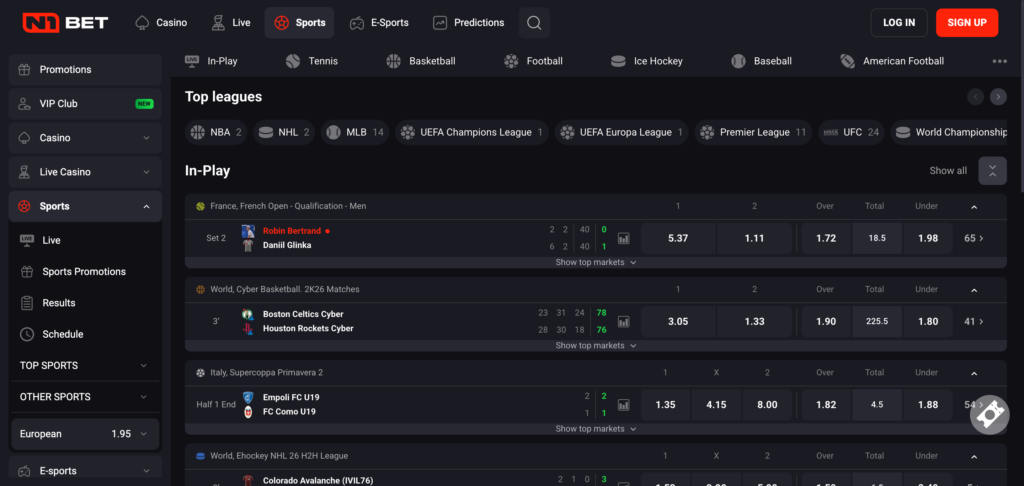1024x486 pixels.
Task: Click the In-Play live icon in sports bar
Action: [x=192, y=60]
